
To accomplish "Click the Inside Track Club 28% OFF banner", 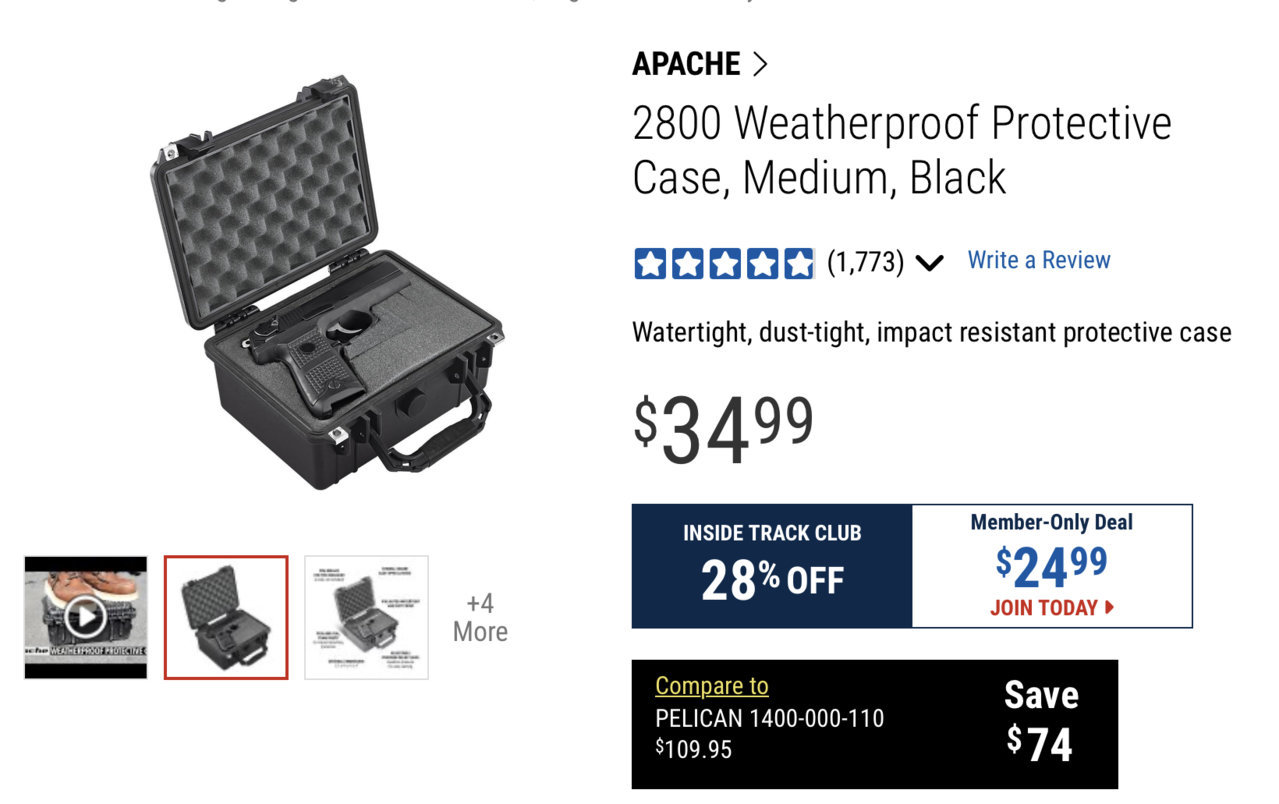I will point(772,566).
